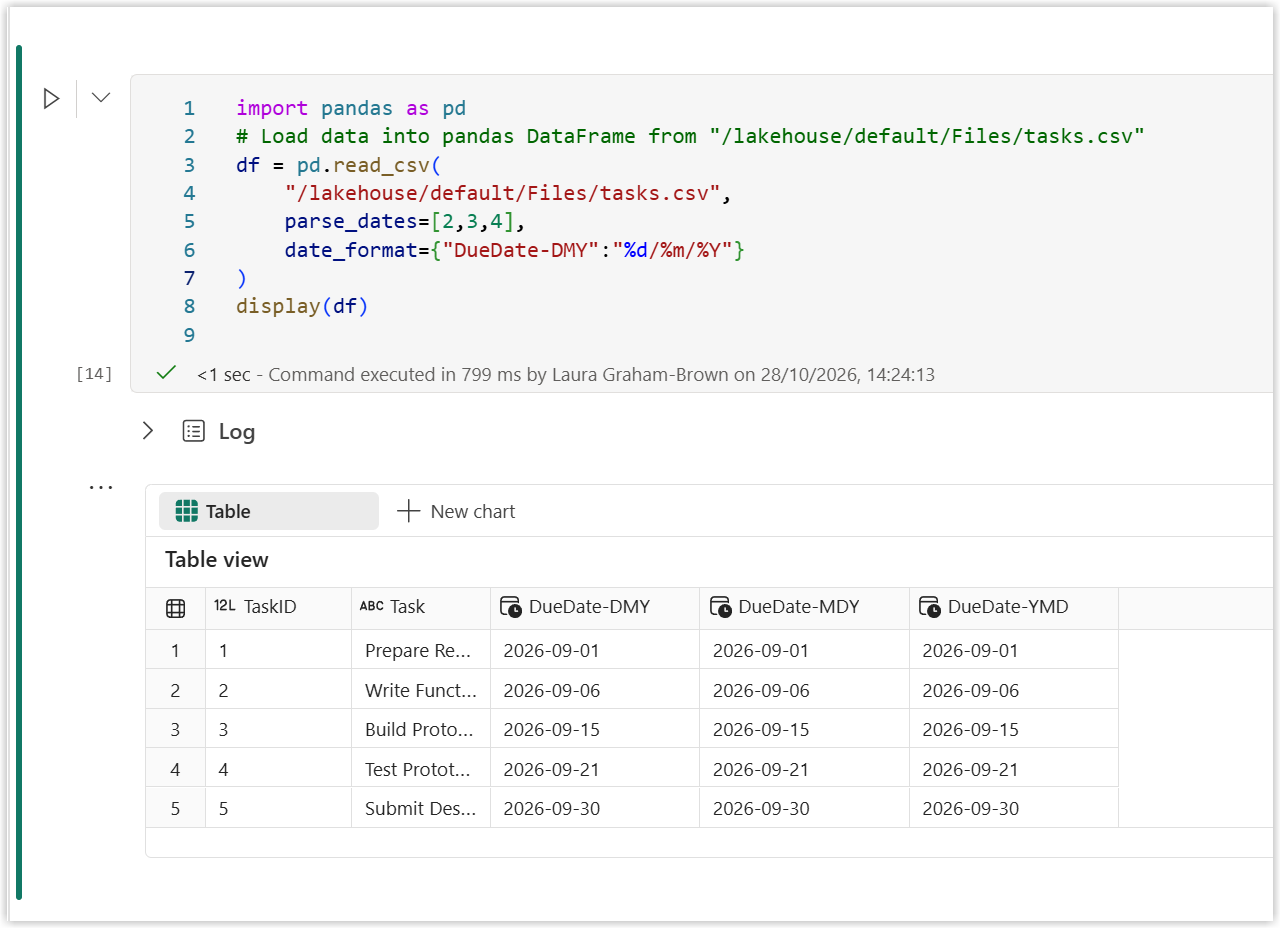Click the 'Write Funct...' task cell

pyautogui.click(x=421, y=690)
